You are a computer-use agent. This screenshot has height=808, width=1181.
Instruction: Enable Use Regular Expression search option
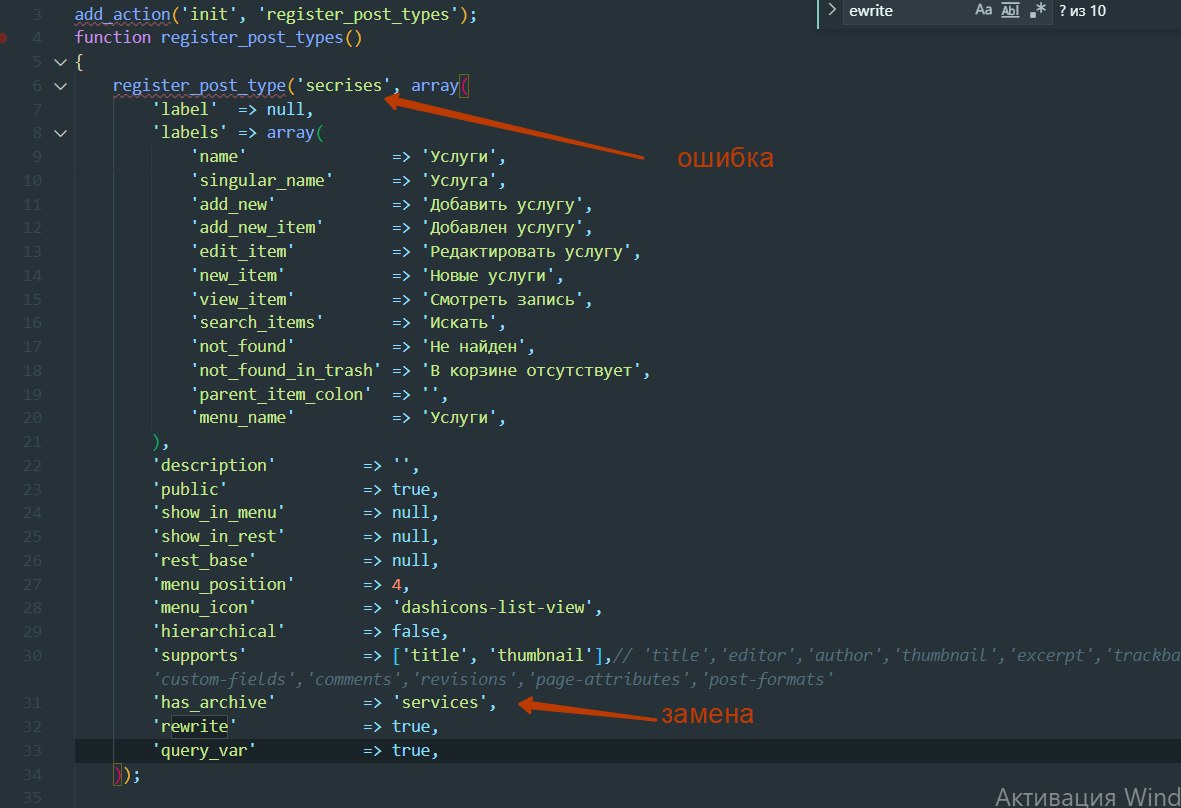pos(1037,11)
